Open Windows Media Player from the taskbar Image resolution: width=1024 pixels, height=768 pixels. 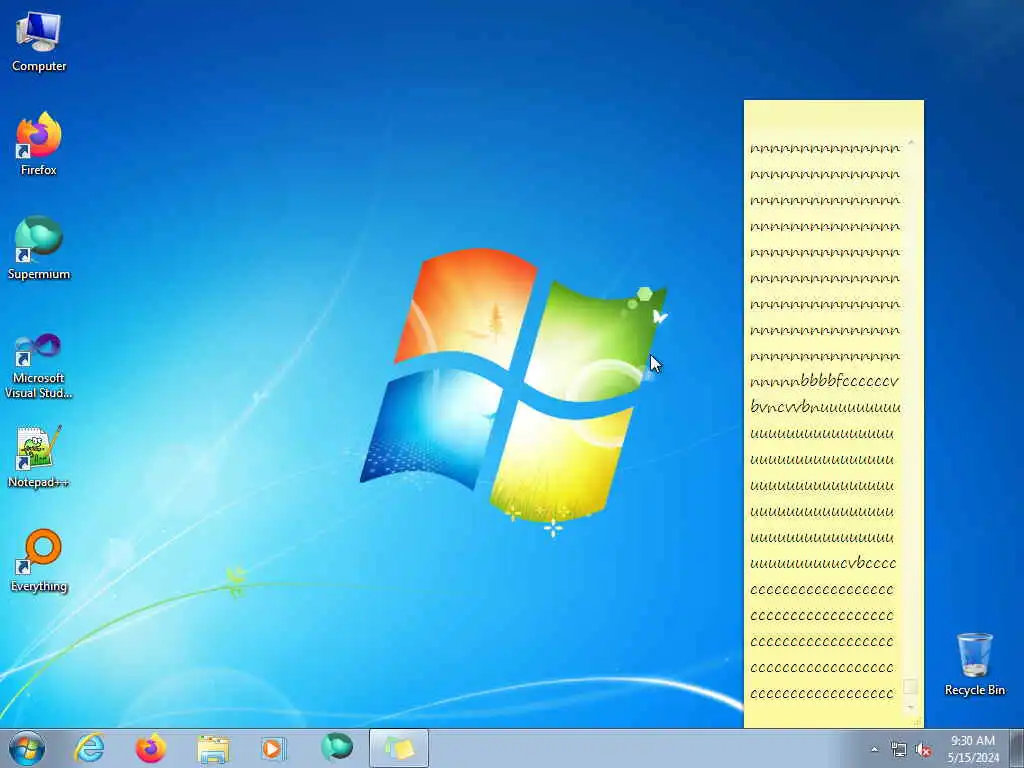273,748
